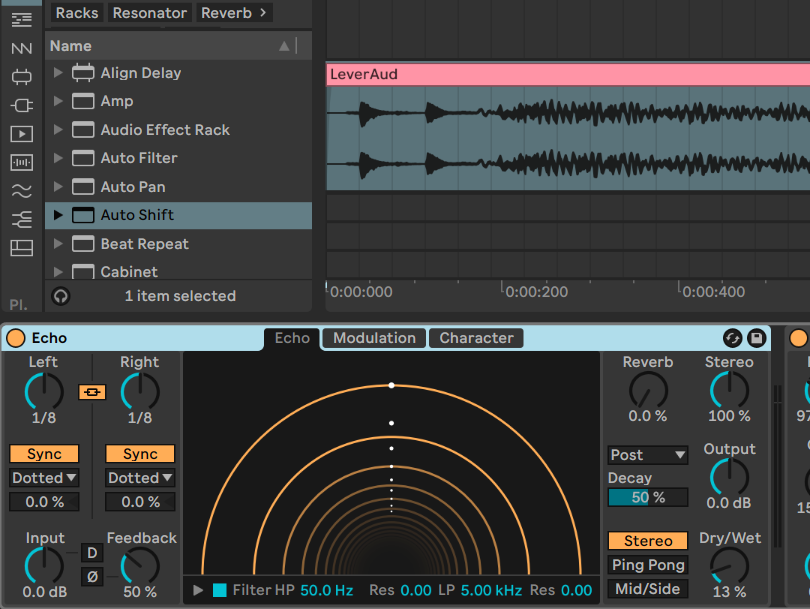Click the Reverb 0.0 % knob
This screenshot has width=810, height=609.
(x=648, y=391)
